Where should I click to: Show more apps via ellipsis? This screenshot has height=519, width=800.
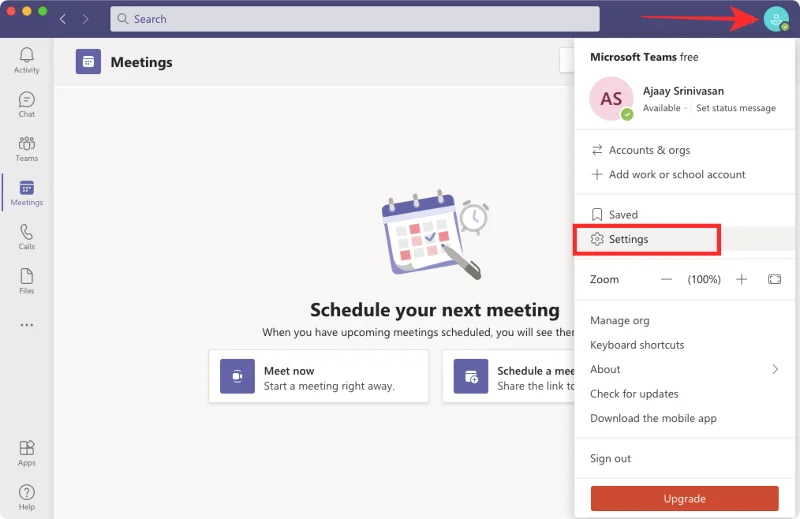pyautogui.click(x=27, y=324)
